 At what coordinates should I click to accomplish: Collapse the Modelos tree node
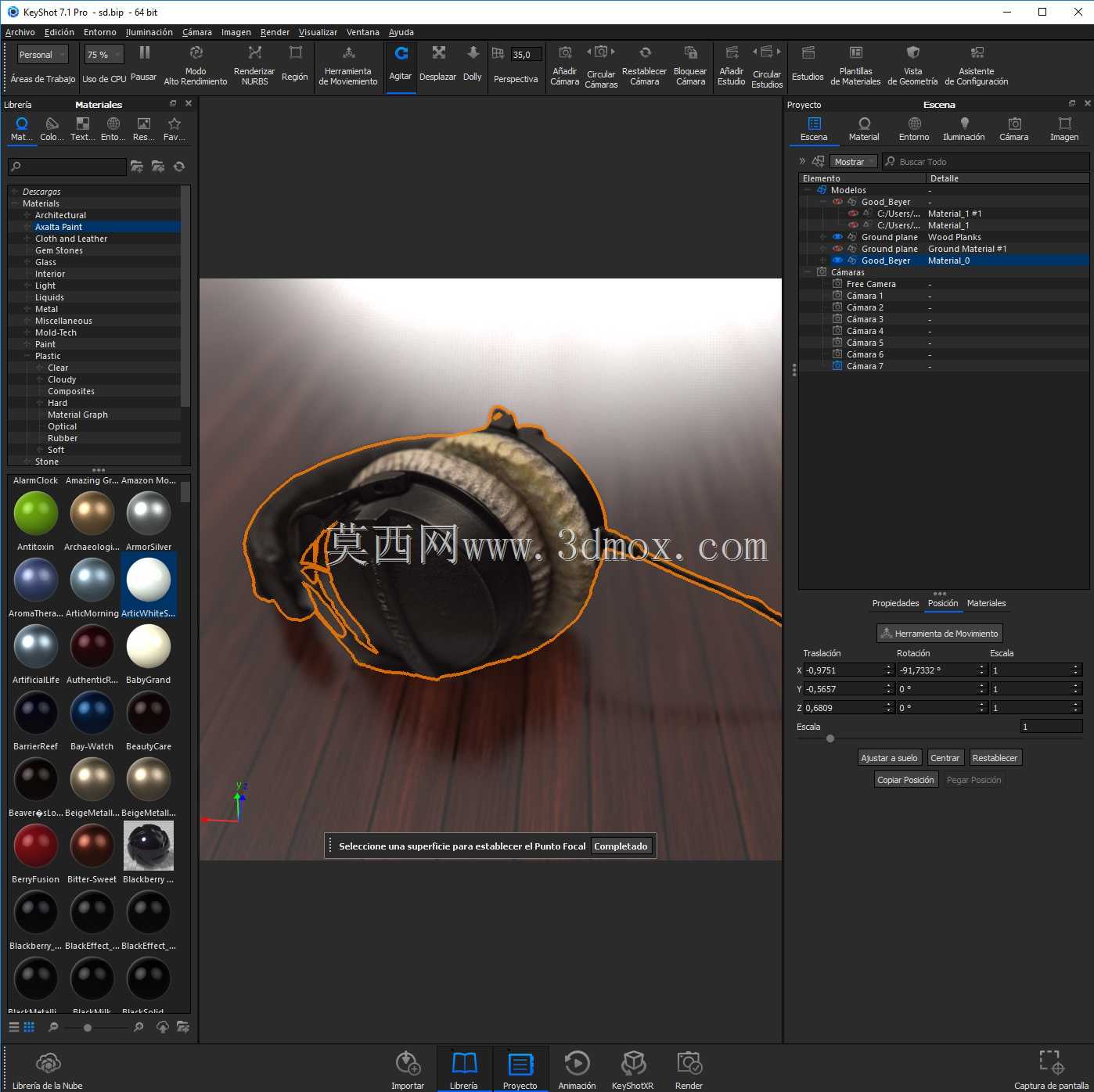pyautogui.click(x=808, y=190)
